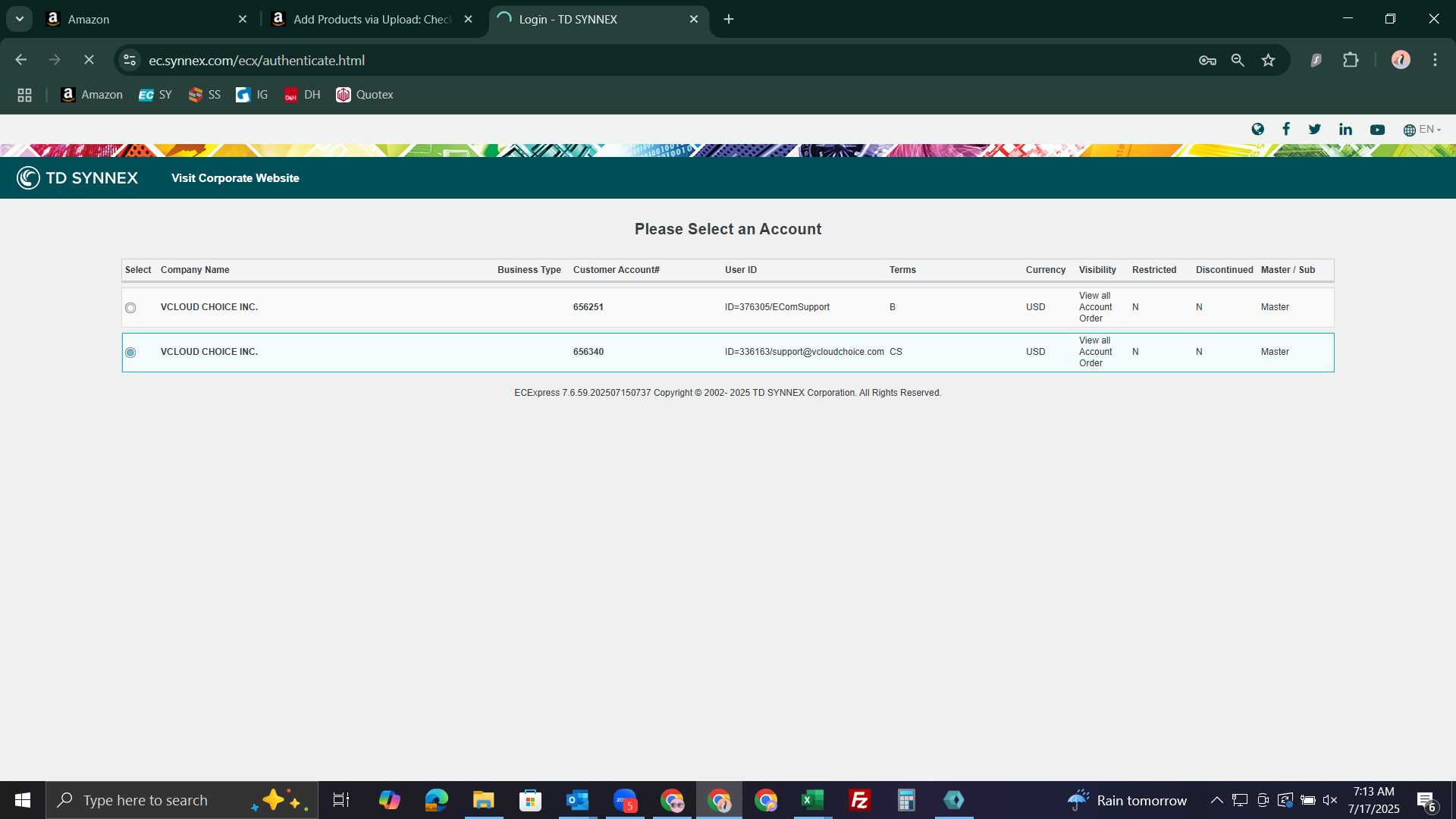Stop loading the page
Viewport: 1456px width, 819px height.
click(x=89, y=60)
